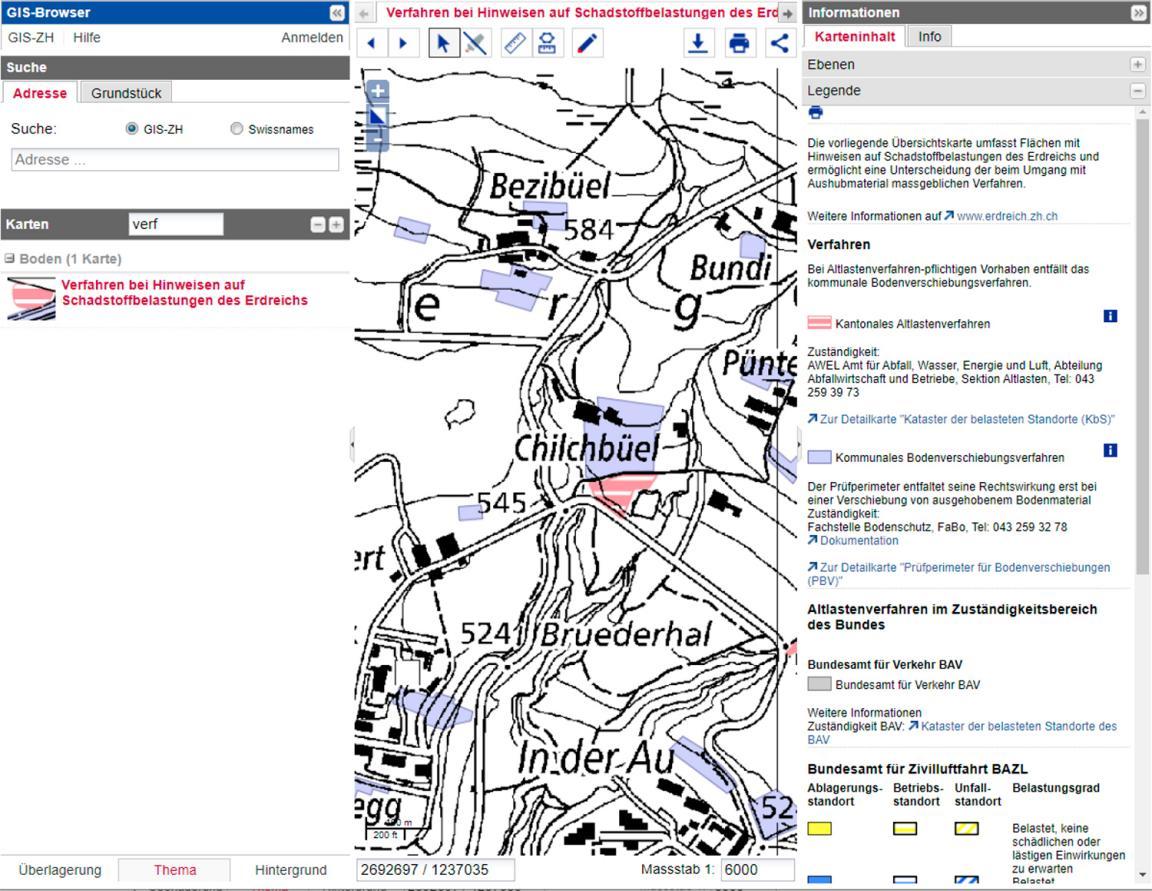Click Anmelden to log in
The height and width of the screenshot is (891, 1152).
tap(312, 37)
